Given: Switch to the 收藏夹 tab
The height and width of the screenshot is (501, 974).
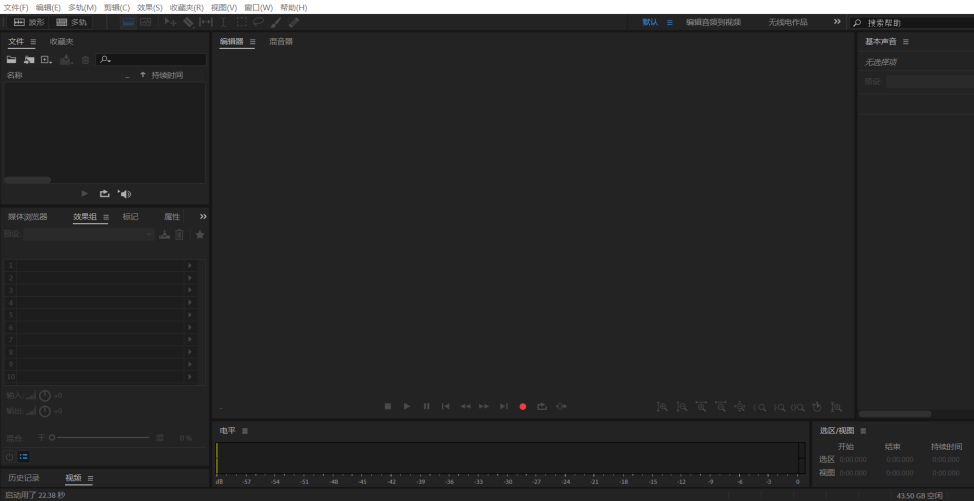Looking at the screenshot, I should (x=61, y=42).
